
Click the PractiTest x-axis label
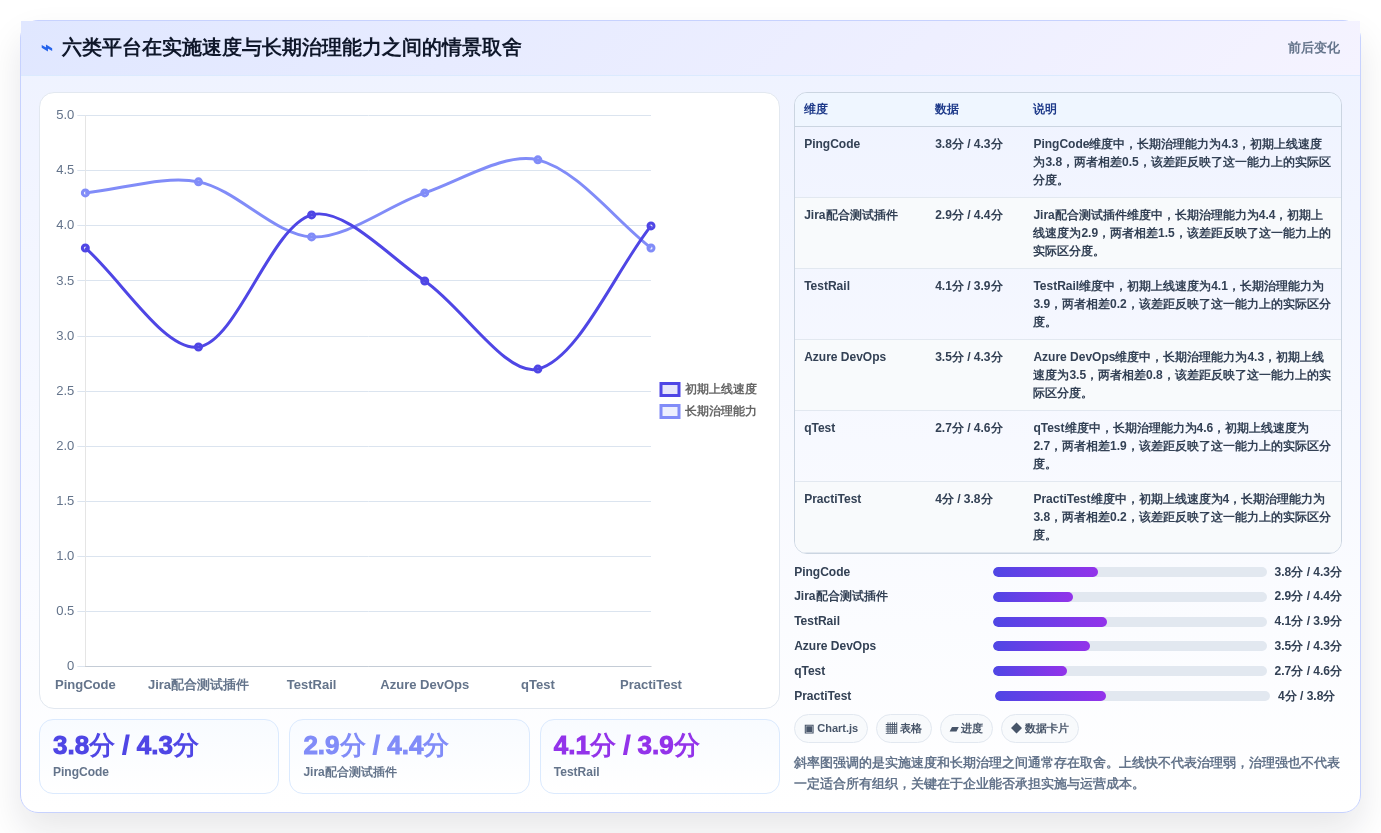click(x=651, y=685)
